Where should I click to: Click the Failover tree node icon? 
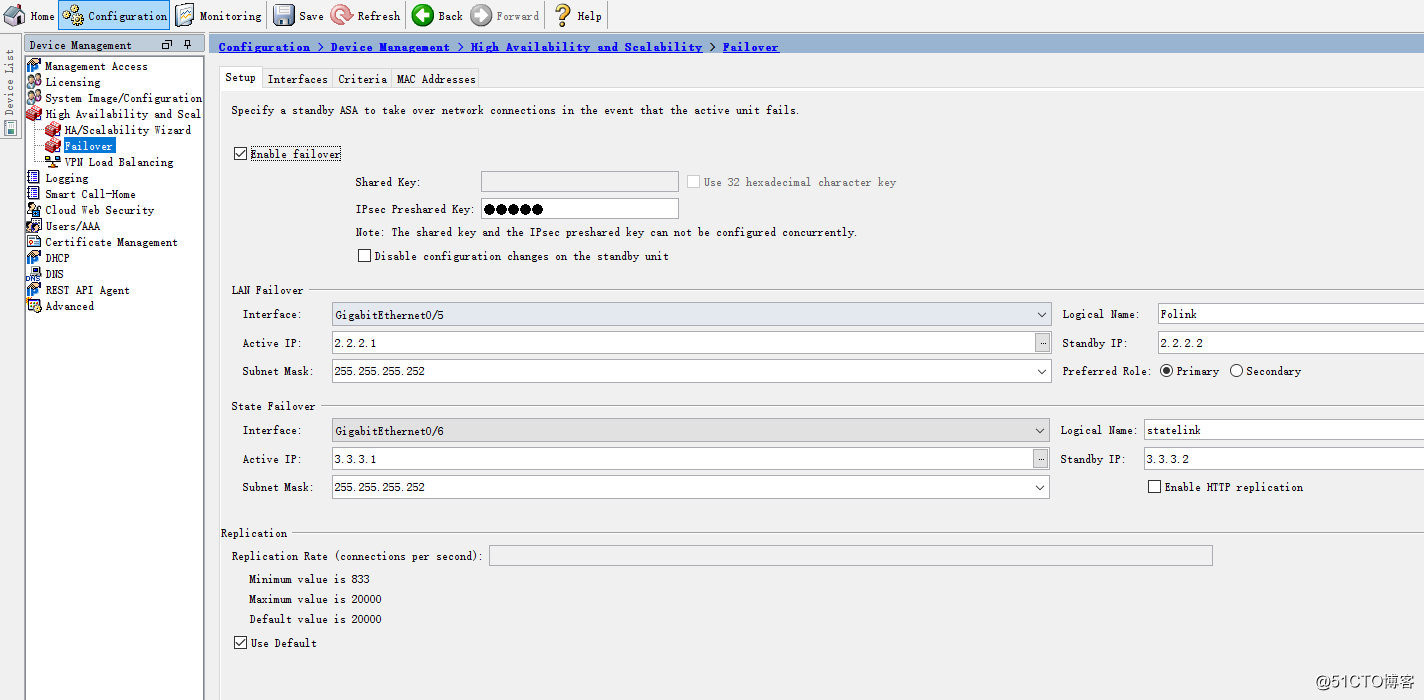(x=53, y=146)
